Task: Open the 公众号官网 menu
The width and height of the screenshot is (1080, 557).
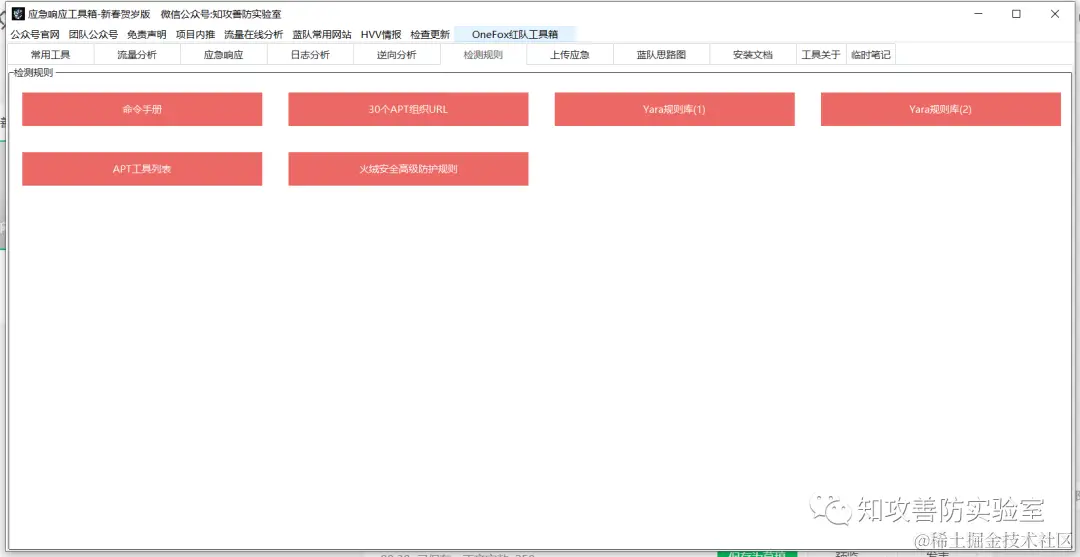Action: point(34,34)
